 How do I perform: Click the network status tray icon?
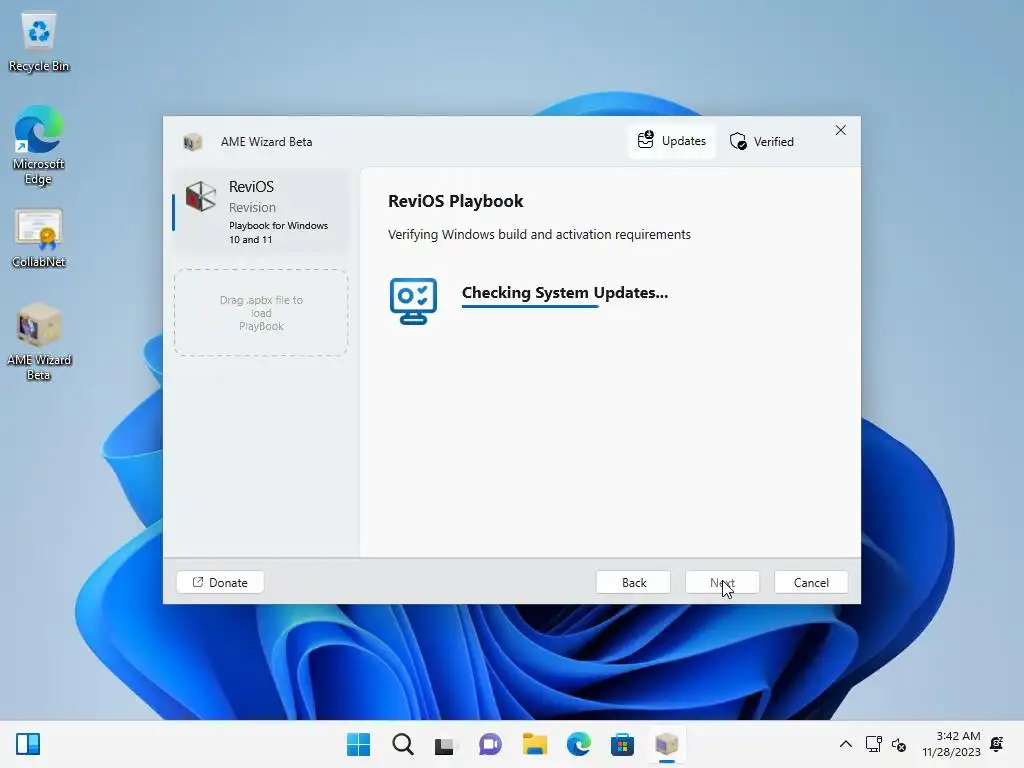coord(874,744)
